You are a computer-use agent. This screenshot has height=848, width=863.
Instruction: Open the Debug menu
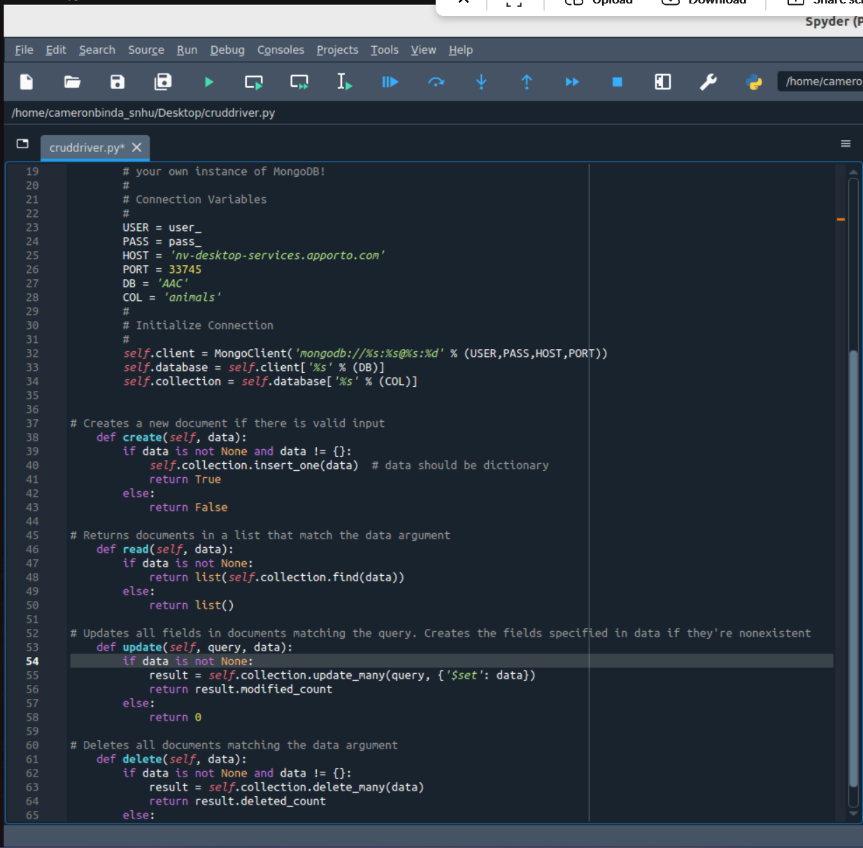pos(227,50)
